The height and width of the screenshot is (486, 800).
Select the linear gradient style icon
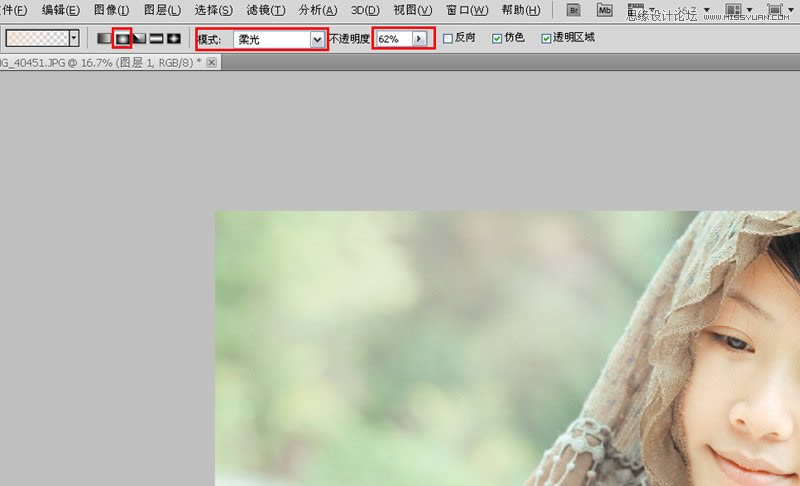pyautogui.click(x=104, y=38)
